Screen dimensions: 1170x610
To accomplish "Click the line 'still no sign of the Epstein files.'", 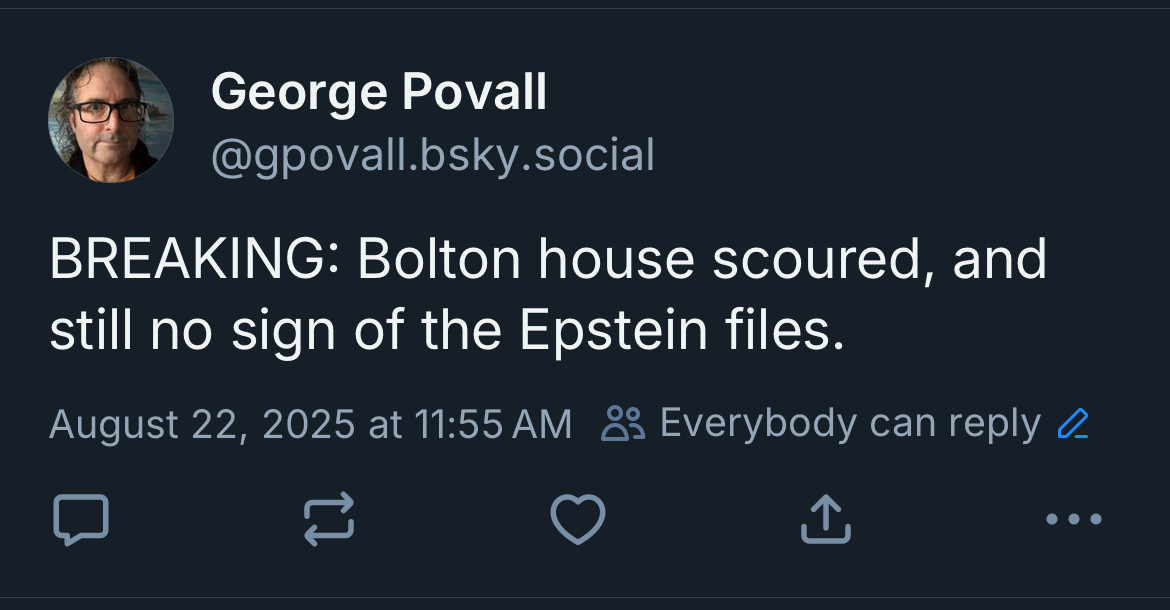I will coord(447,330).
